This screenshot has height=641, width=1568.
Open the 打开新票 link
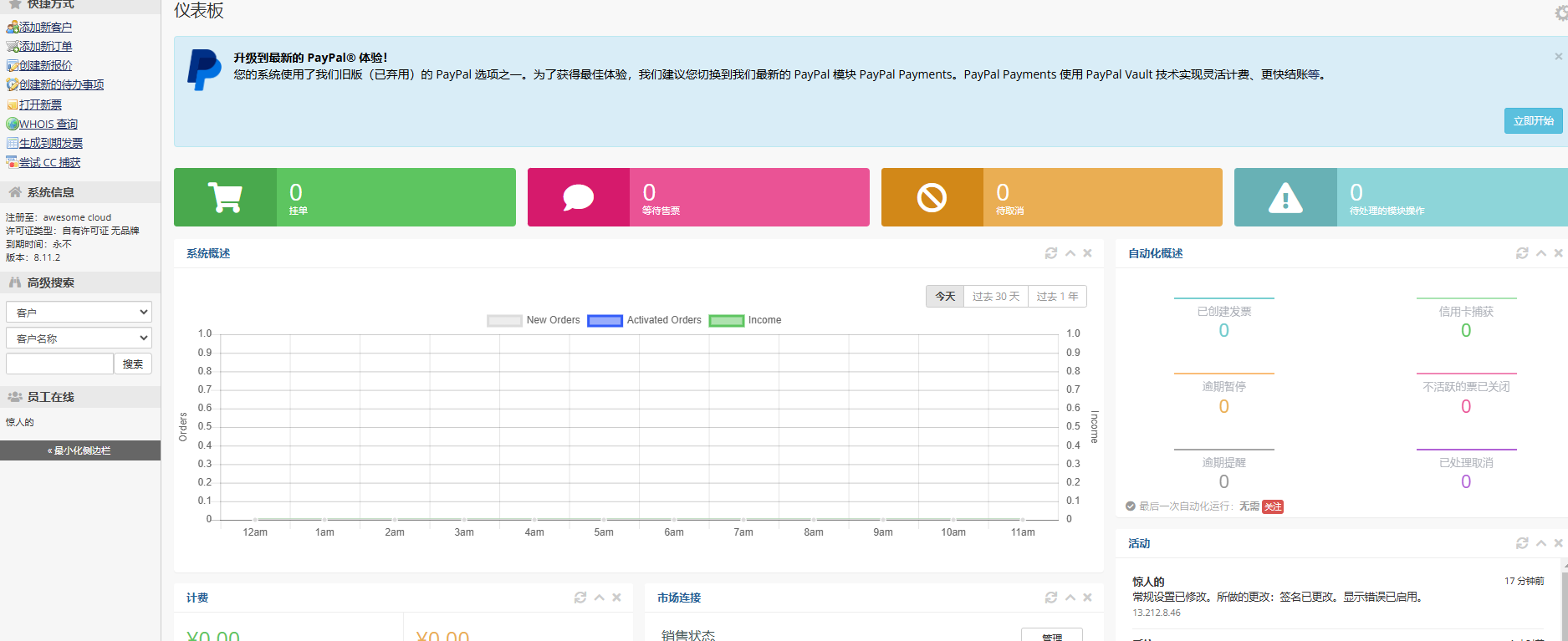41,104
